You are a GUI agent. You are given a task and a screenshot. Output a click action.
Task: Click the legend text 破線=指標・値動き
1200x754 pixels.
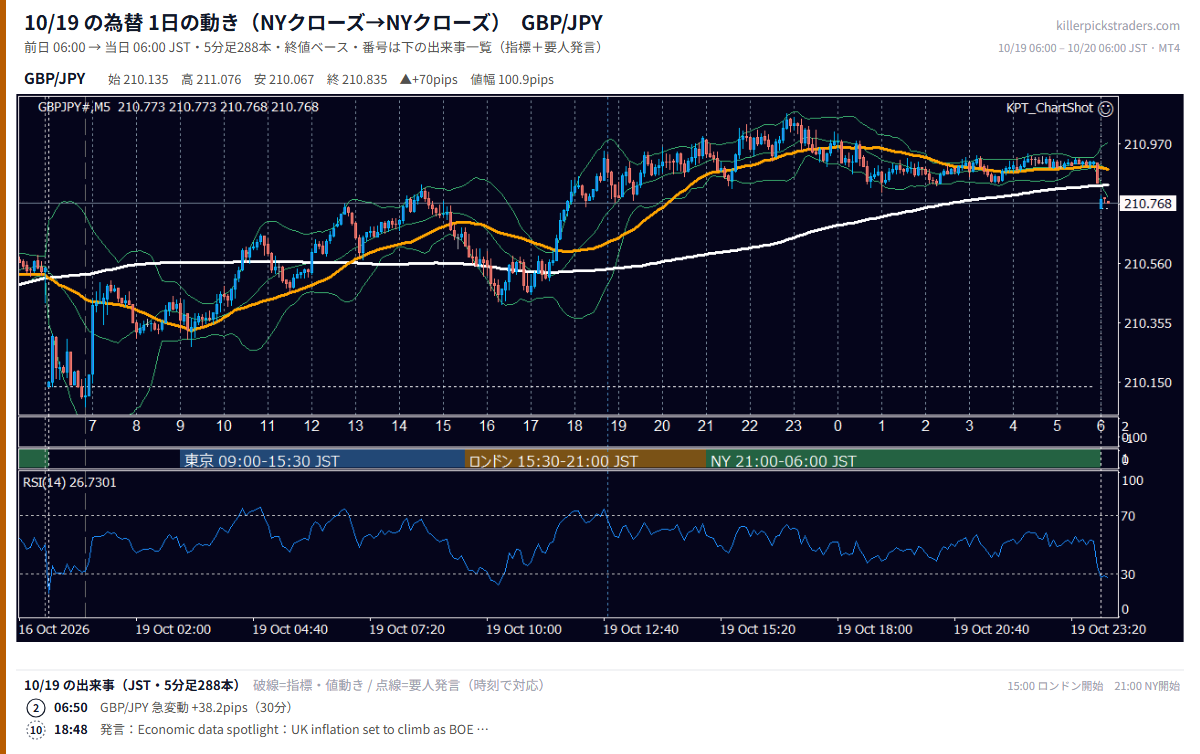pyautogui.click(x=312, y=686)
